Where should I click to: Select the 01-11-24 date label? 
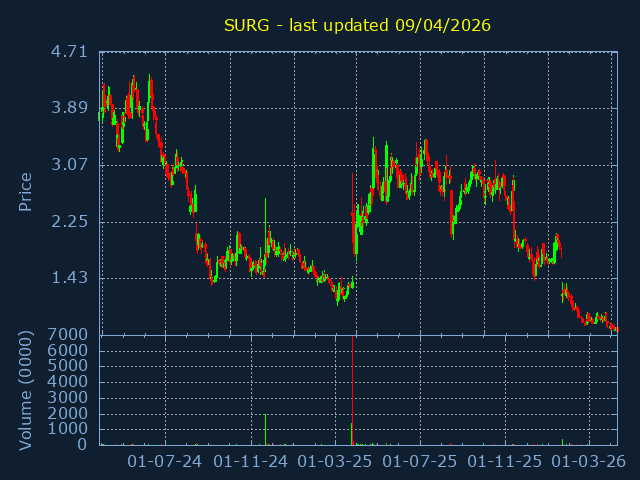251,461
